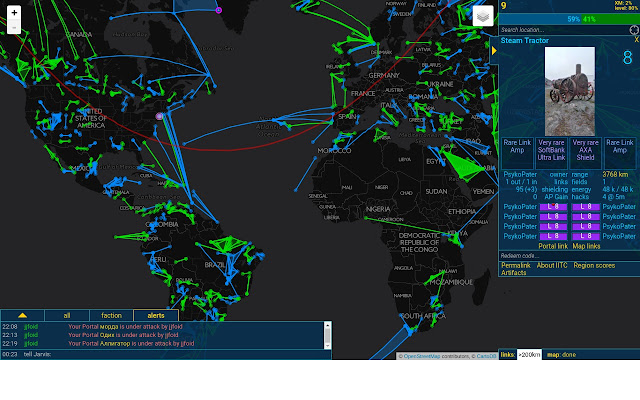The height and width of the screenshot is (400, 640).
Task: Open the Map links option
Action: [x=586, y=246]
